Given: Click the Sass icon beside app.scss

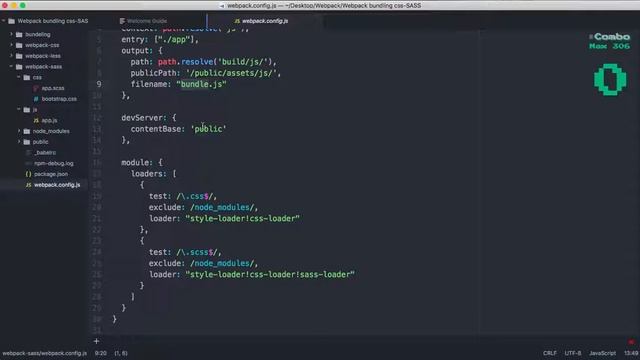Looking at the screenshot, I should [x=36, y=88].
